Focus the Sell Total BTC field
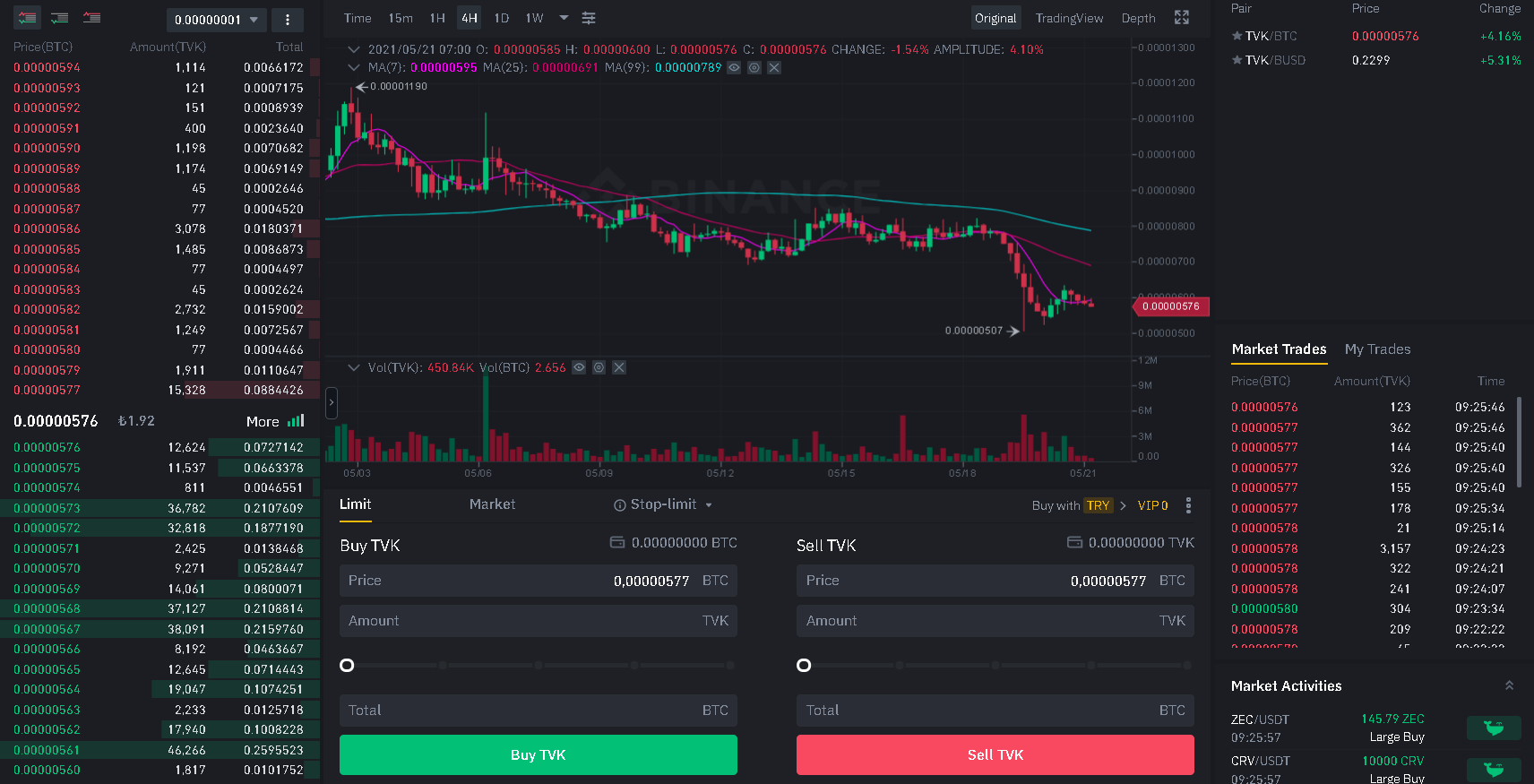This screenshot has height=784, width=1534. (x=995, y=711)
